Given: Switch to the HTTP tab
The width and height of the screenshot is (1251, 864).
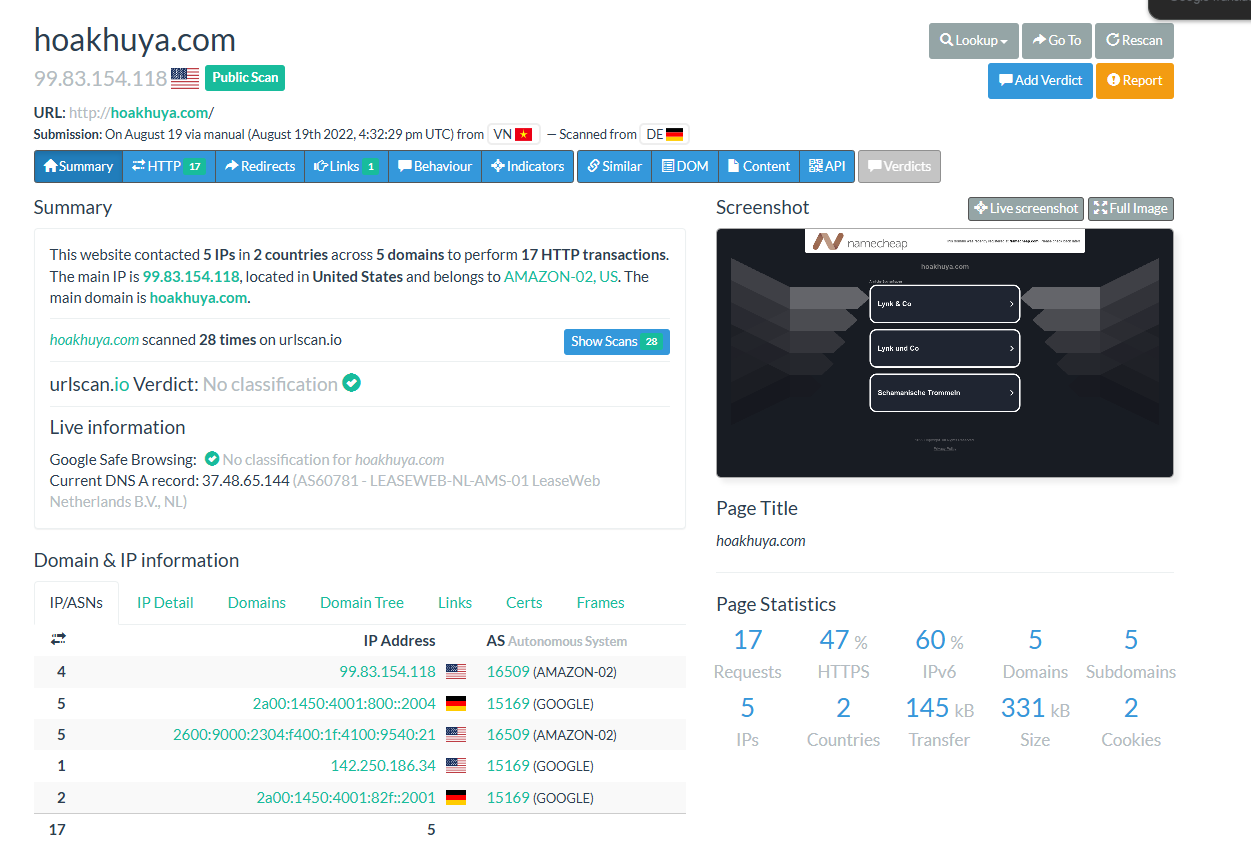Looking at the screenshot, I should (x=168, y=167).
